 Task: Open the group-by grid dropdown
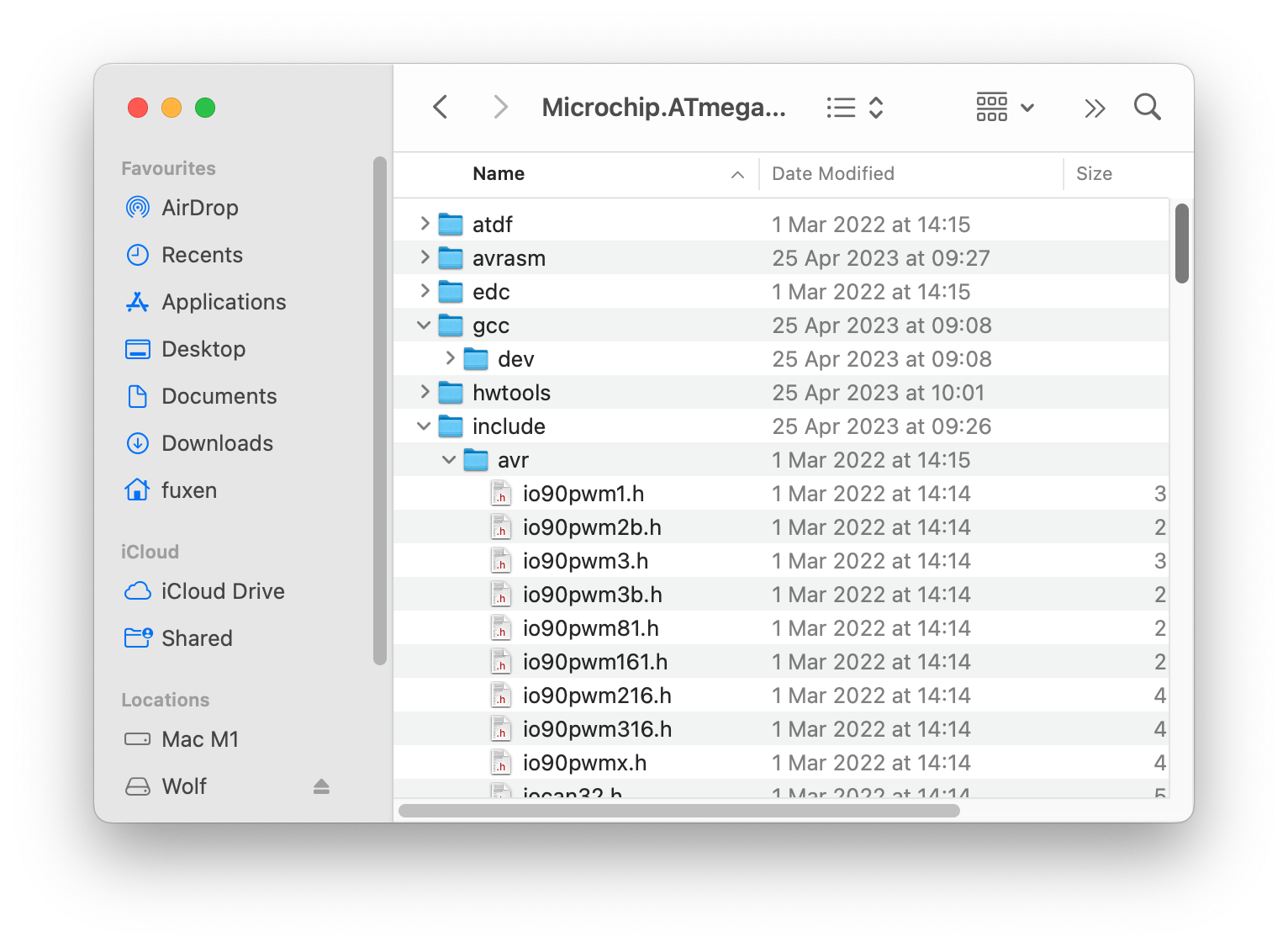tap(1005, 108)
